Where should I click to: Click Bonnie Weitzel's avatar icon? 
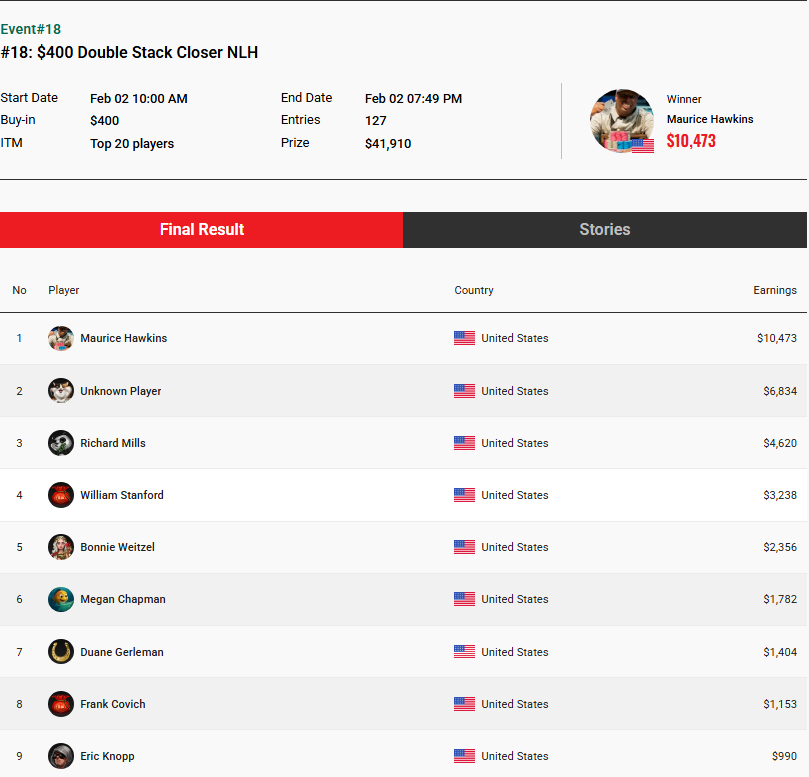pos(61,547)
